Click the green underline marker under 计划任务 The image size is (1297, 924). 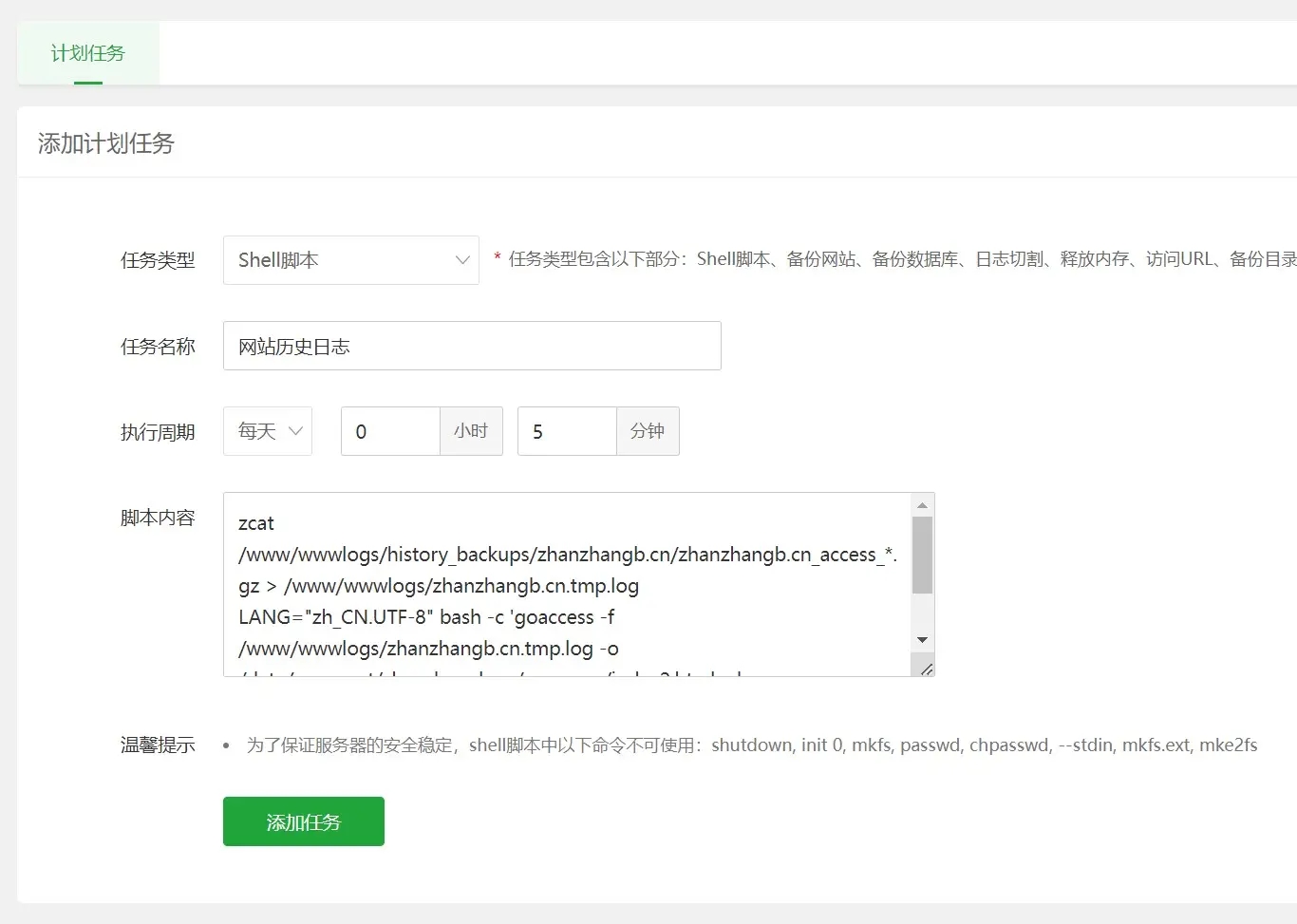[x=88, y=85]
